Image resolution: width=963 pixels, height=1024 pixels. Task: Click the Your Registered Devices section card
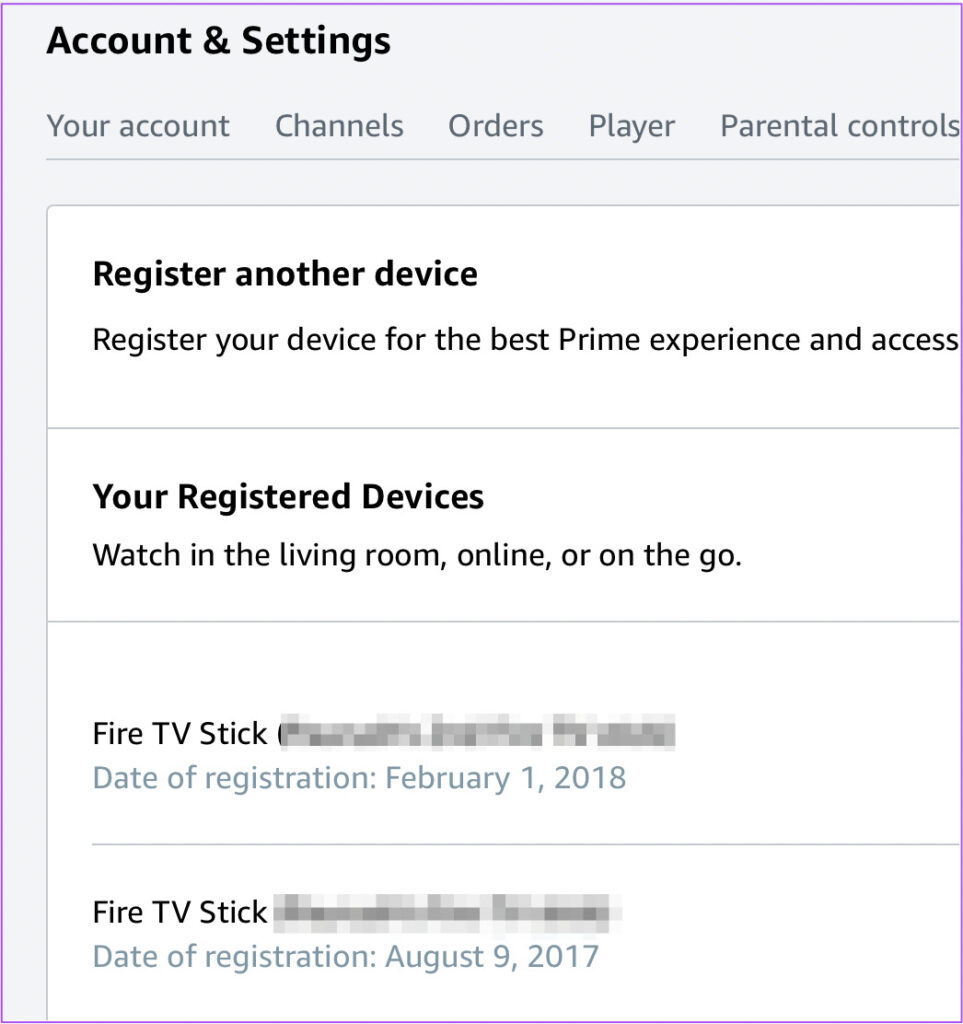(x=500, y=525)
